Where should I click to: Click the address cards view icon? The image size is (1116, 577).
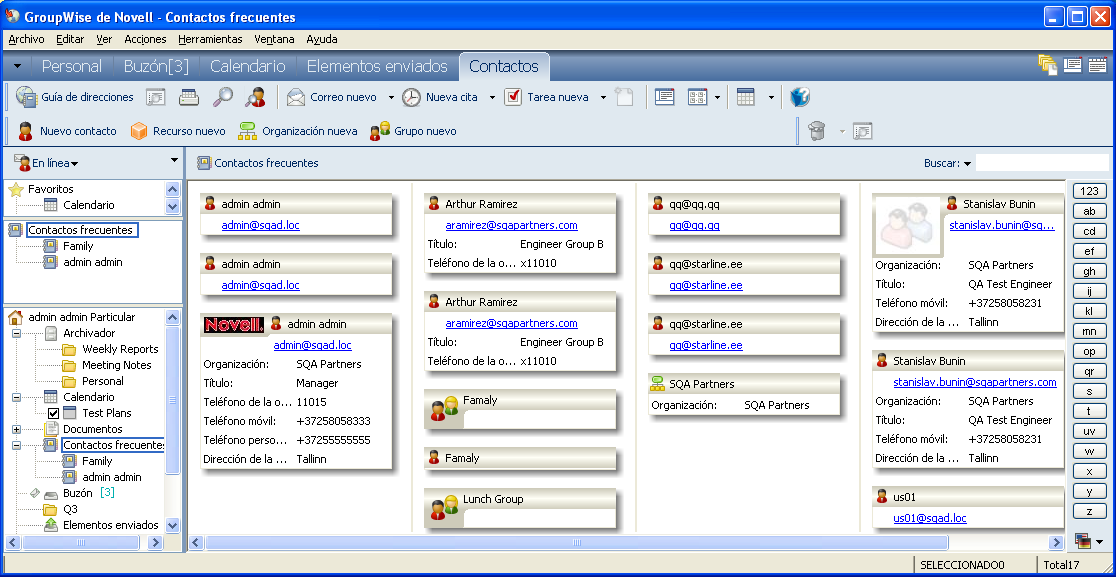(698, 97)
